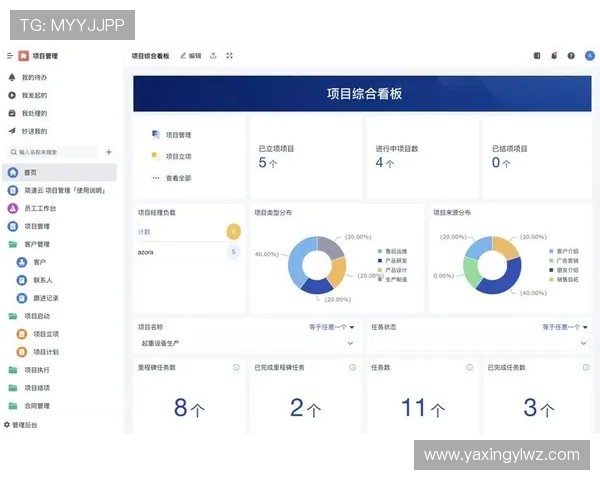The image size is (600, 480).
Task: Open the user avatar menu
Action: (x=590, y=56)
